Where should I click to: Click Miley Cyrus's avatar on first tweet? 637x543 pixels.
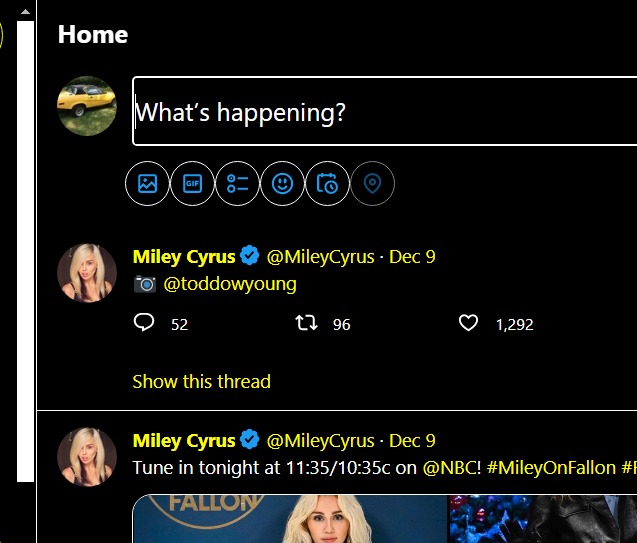coord(86,272)
